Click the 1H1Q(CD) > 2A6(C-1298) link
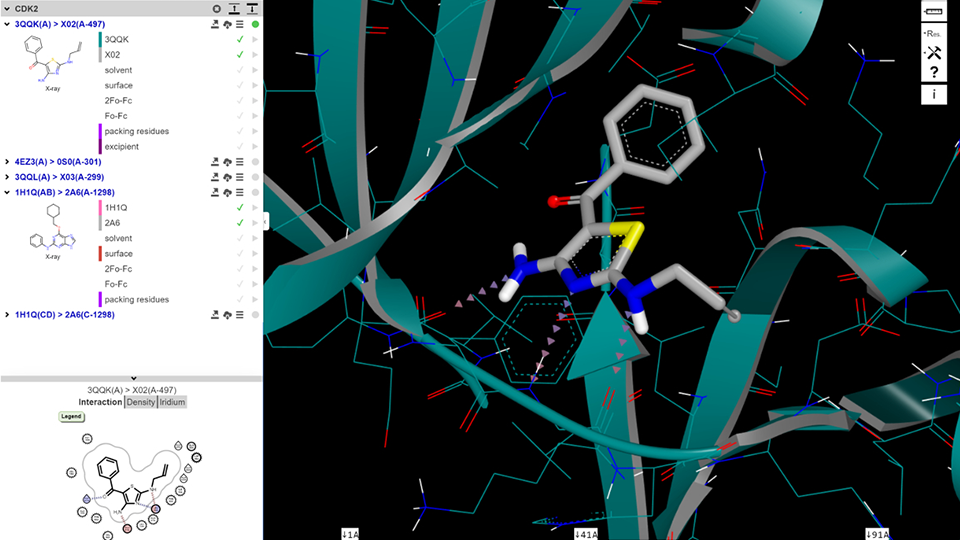960x540 pixels. pyautogui.click(x=65, y=315)
